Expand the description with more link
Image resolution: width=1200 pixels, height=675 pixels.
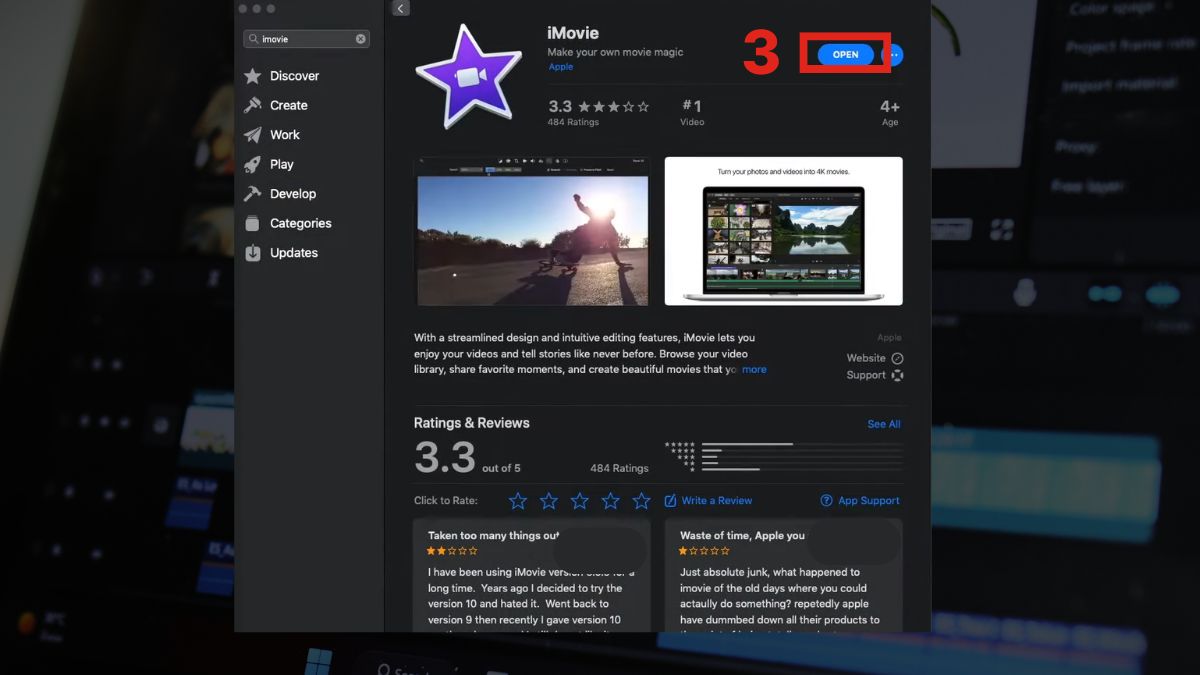pos(754,370)
